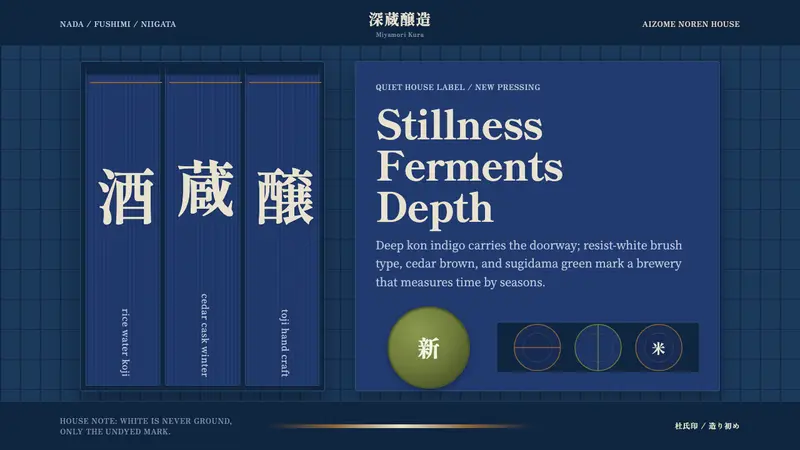The width and height of the screenshot is (800, 450).
Task: Select the 蔵 noren panel
Action: click(205, 230)
